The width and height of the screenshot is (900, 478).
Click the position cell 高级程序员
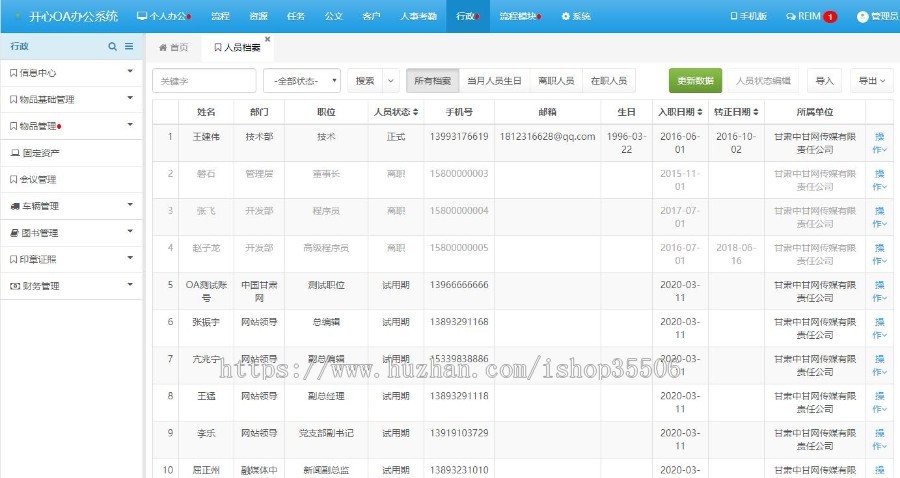(326, 248)
